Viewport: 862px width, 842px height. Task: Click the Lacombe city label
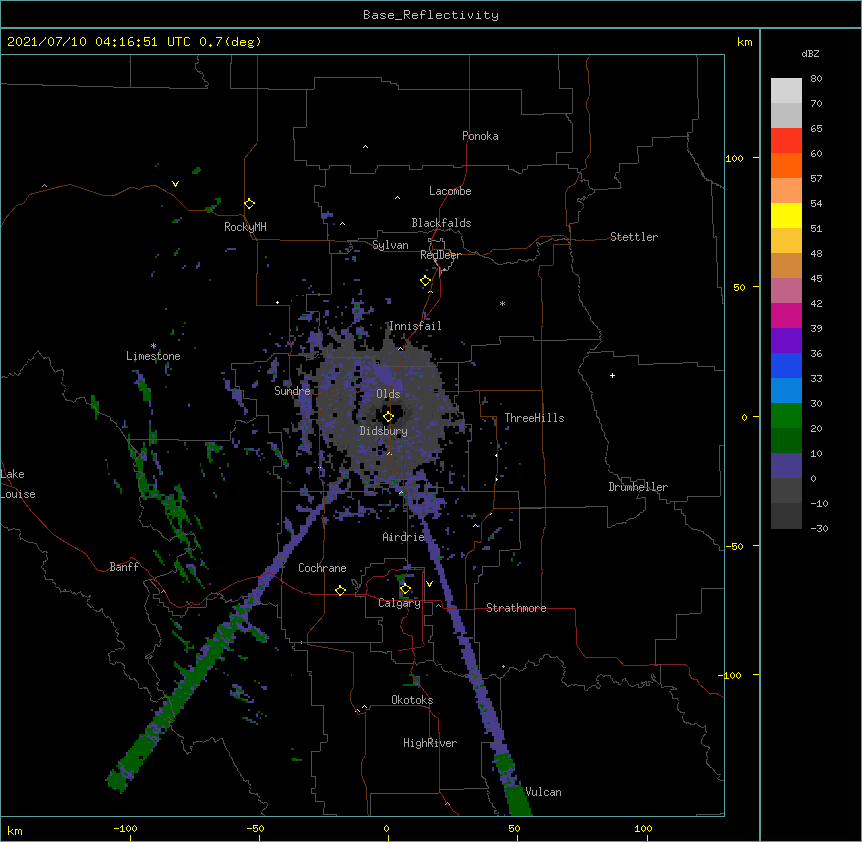tap(450, 191)
